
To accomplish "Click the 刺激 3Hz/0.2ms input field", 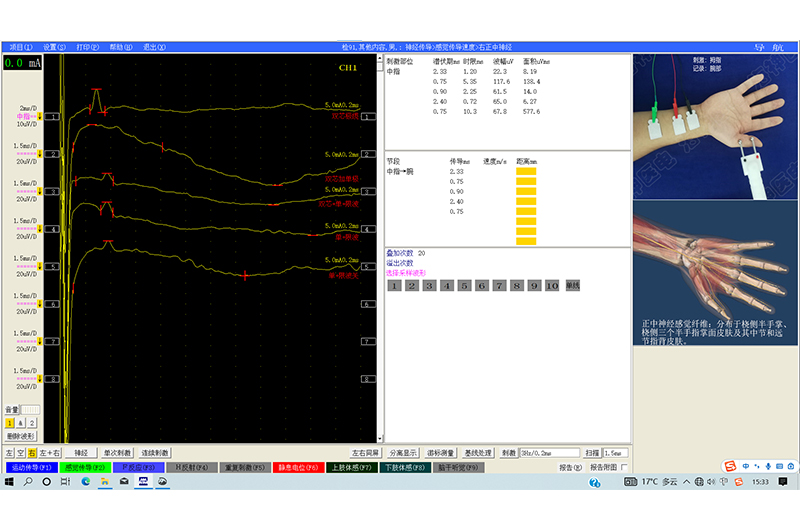I will pos(550,453).
